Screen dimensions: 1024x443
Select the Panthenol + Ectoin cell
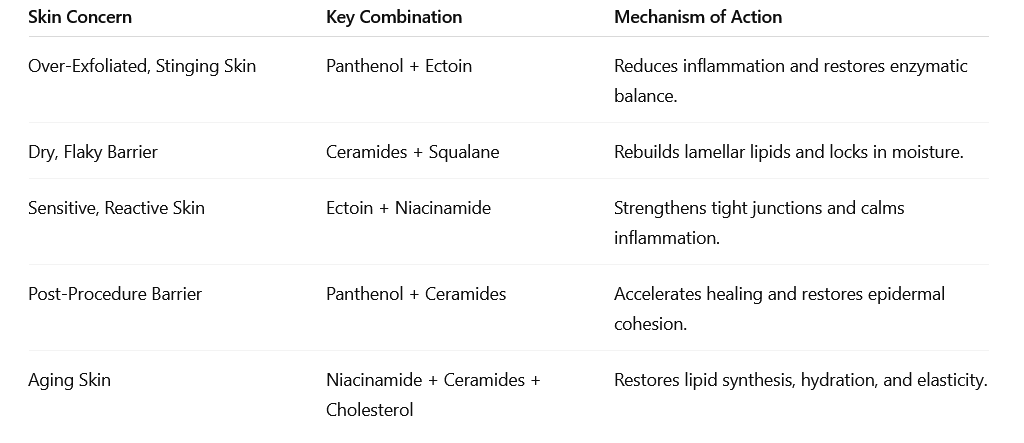pos(399,66)
